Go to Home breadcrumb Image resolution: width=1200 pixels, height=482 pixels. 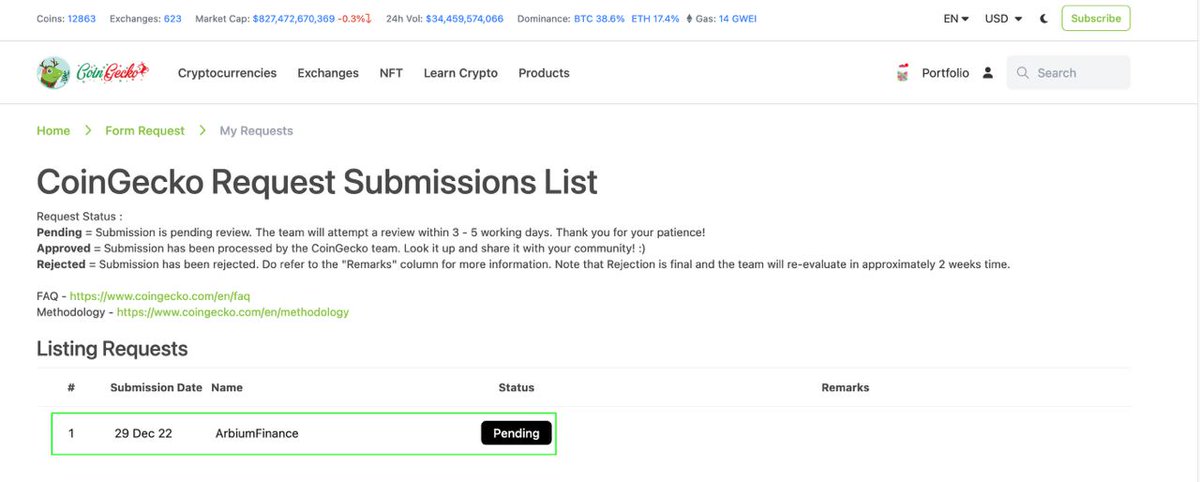click(x=53, y=131)
